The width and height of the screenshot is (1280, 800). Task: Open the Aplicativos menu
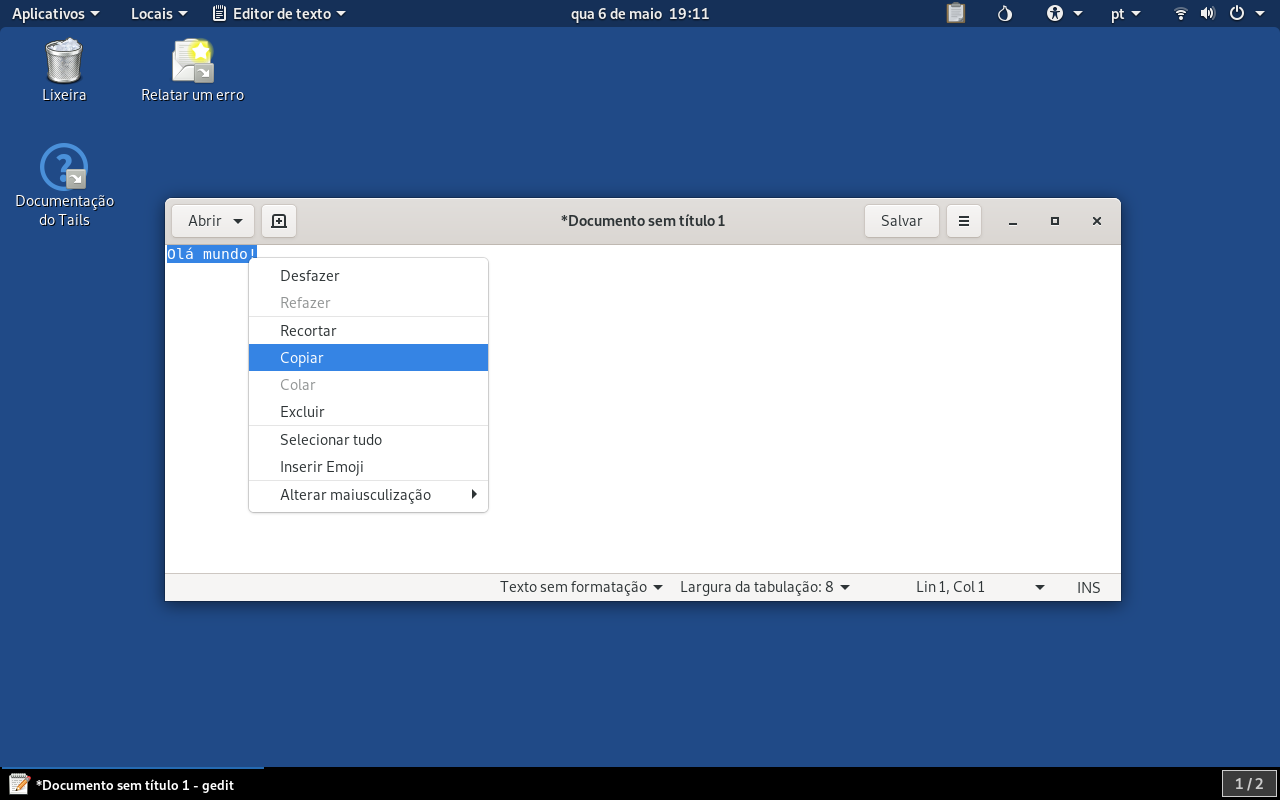pos(56,14)
